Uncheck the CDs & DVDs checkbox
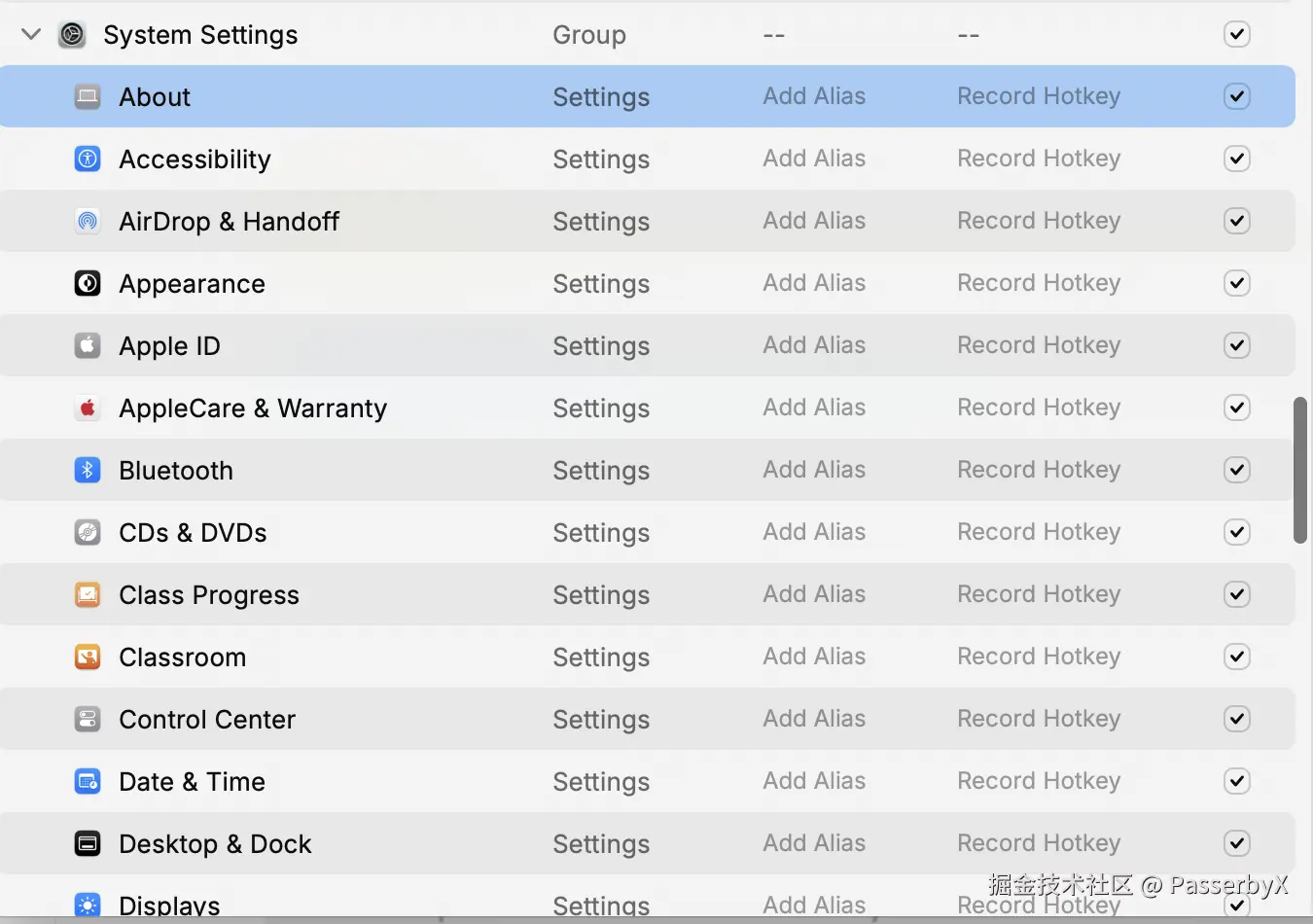The height and width of the screenshot is (924, 1313). [1236, 532]
